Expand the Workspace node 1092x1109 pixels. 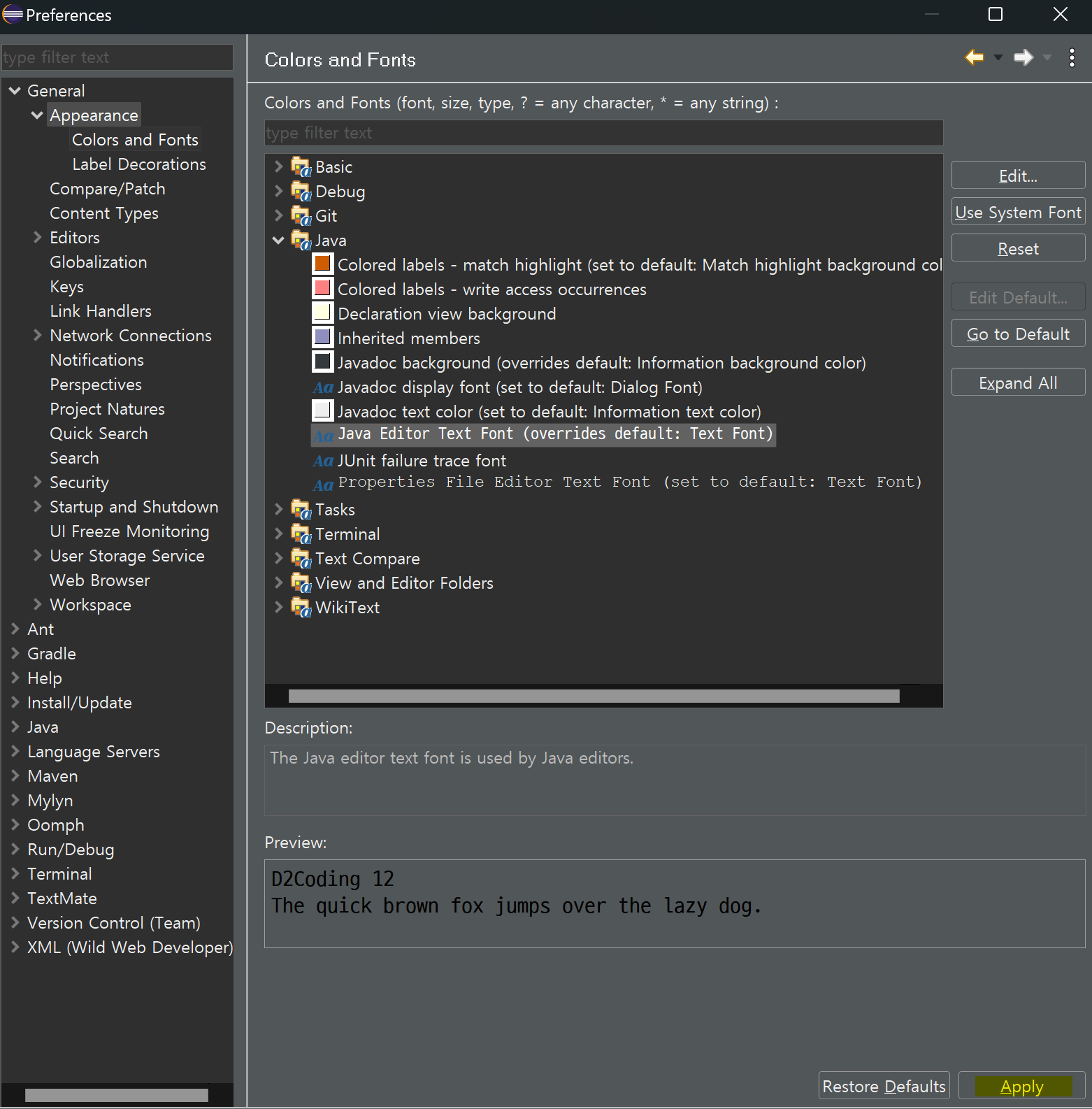pyautogui.click(x=38, y=604)
